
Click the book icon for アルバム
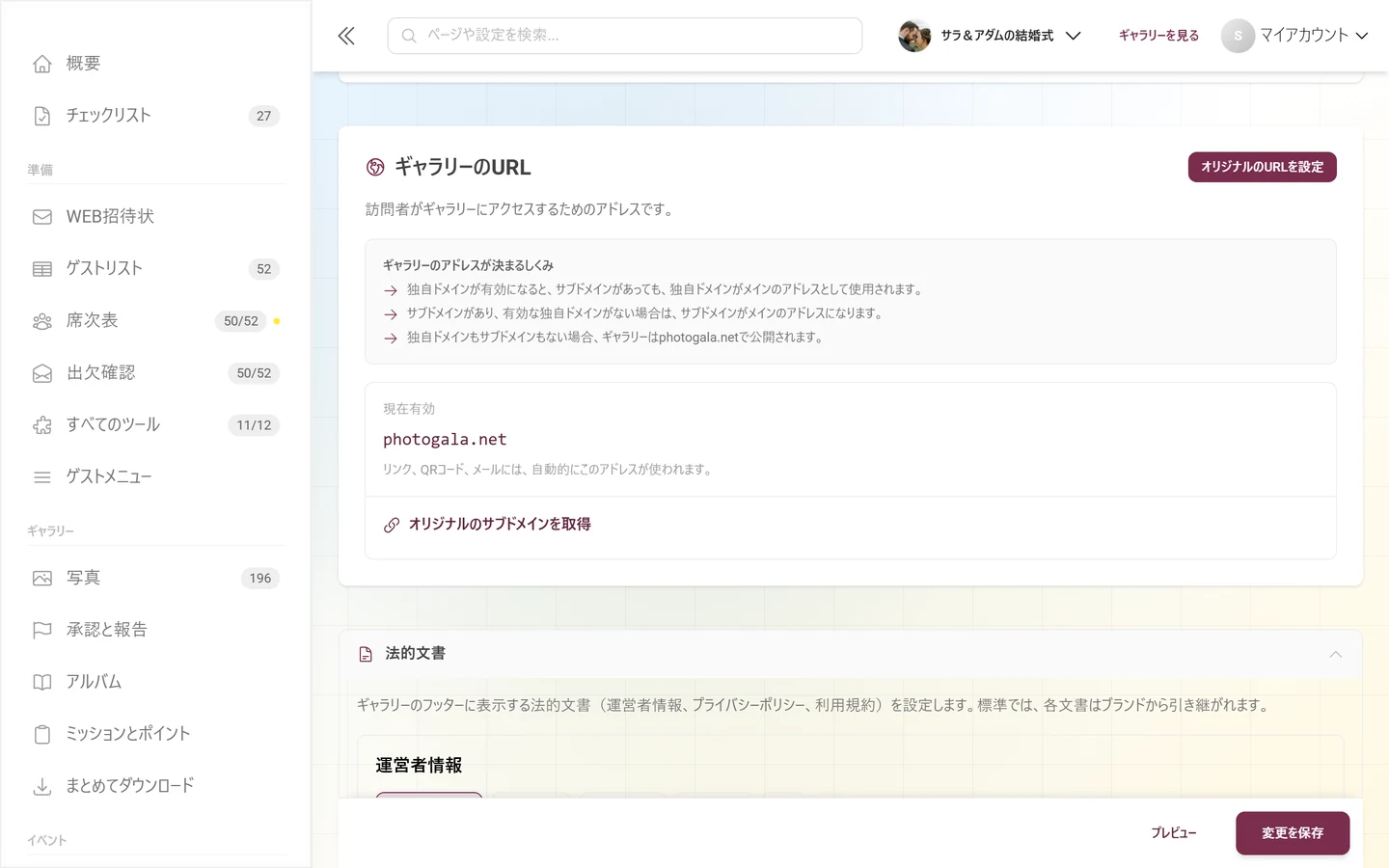(x=42, y=683)
